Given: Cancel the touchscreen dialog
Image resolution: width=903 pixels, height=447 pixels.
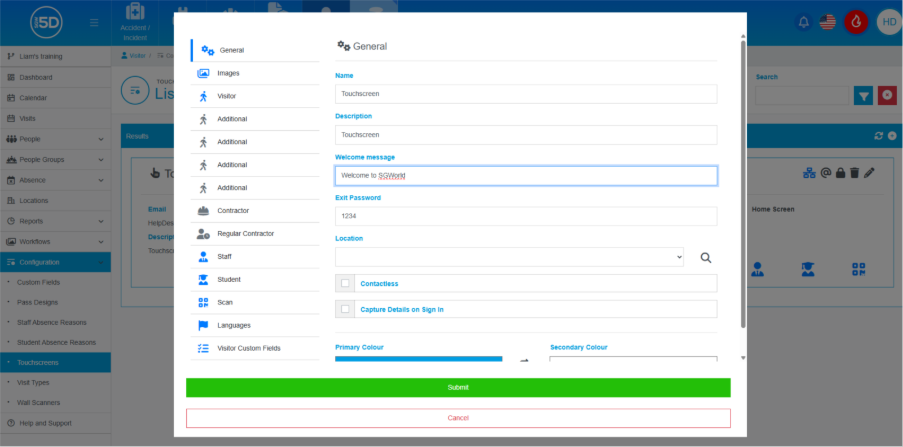Looking at the screenshot, I should pos(458,418).
